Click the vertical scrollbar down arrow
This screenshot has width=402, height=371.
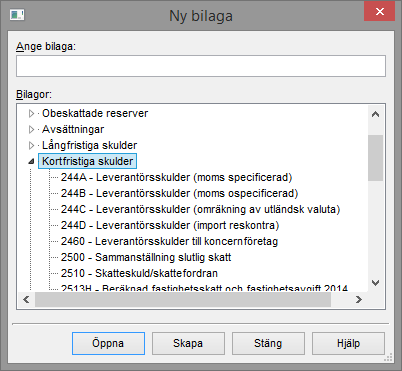point(375,283)
